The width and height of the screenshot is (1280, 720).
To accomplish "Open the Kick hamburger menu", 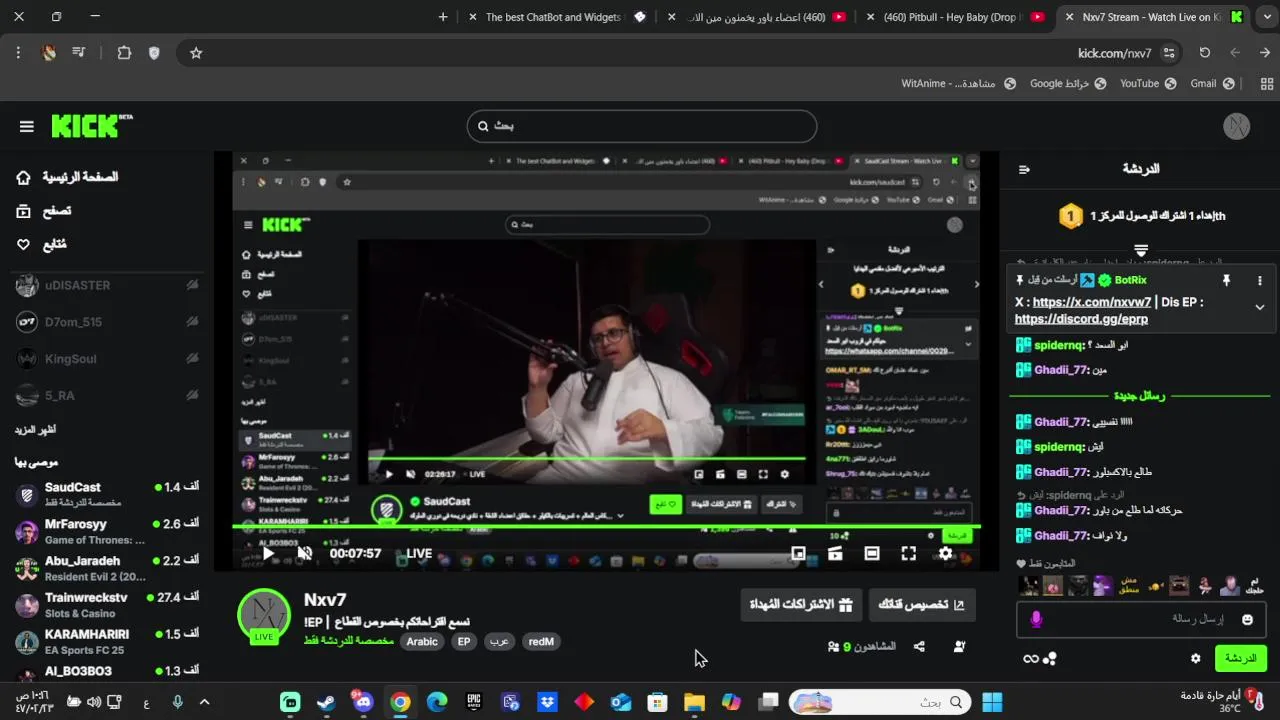I will pos(27,126).
